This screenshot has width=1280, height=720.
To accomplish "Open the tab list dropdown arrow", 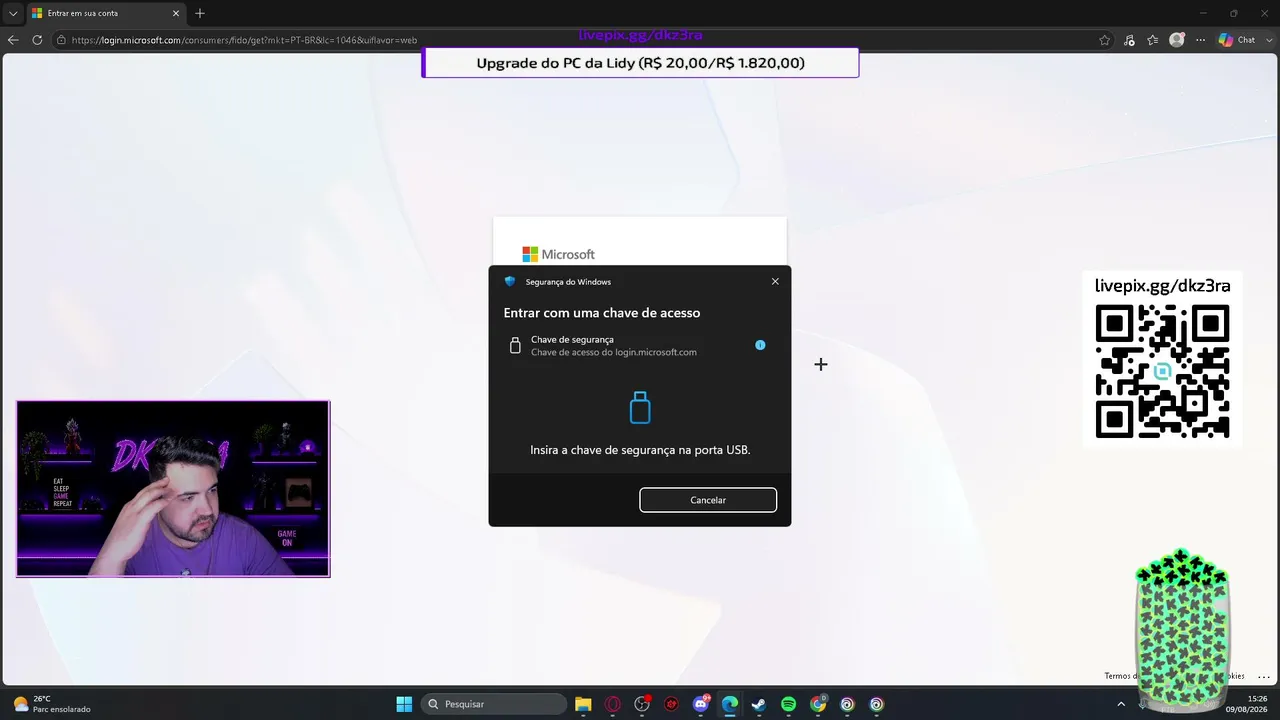I will [13, 13].
